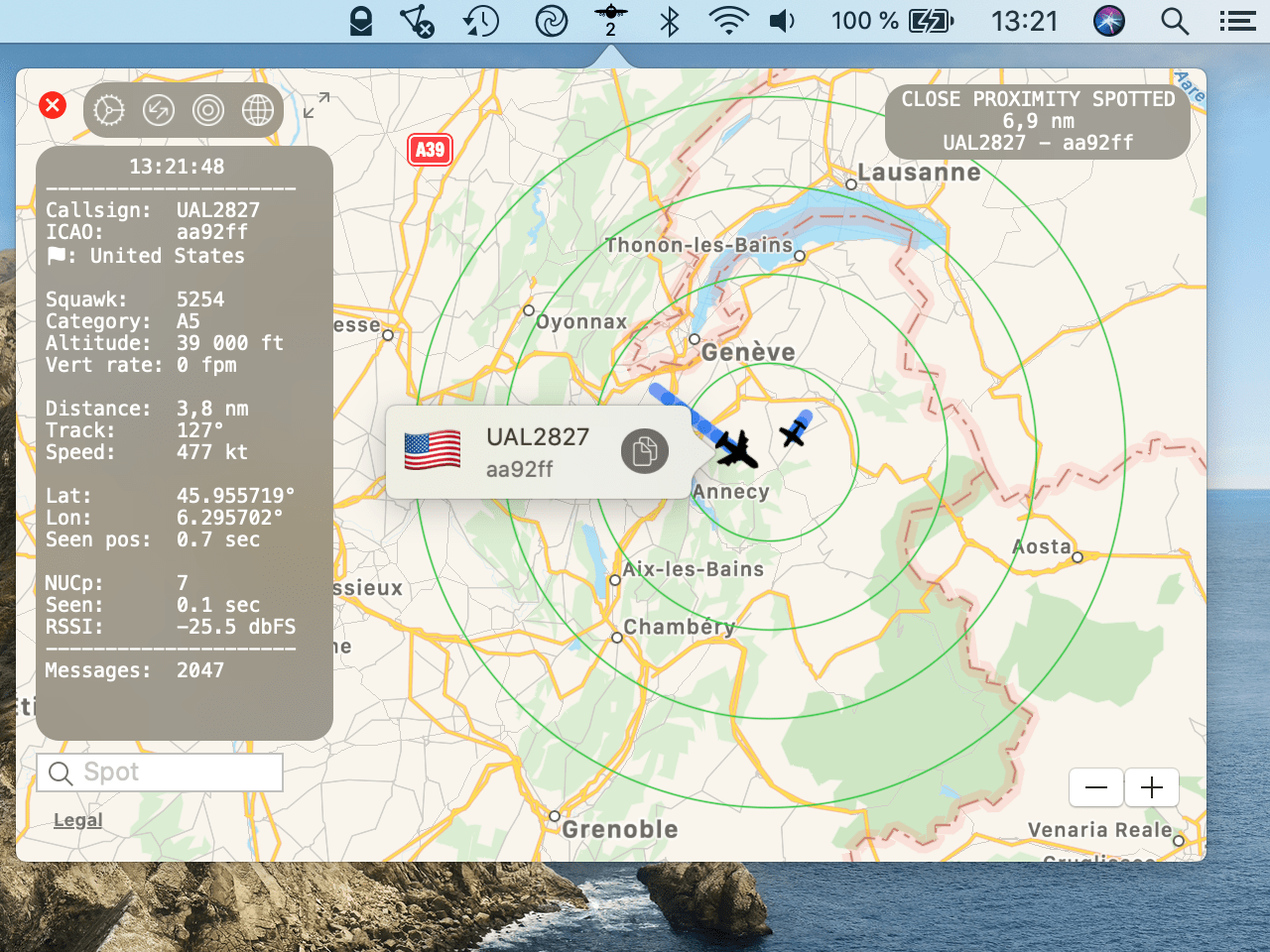This screenshot has height=952, width=1270.
Task: Zoom out the map with the minus button
Action: point(1096,787)
